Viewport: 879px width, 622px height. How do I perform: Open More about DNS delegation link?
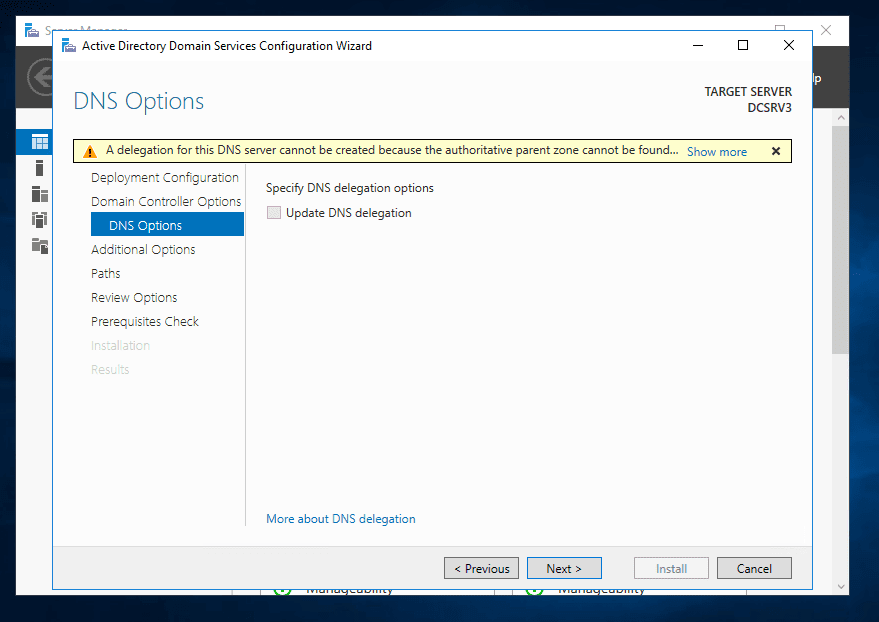[340, 519]
